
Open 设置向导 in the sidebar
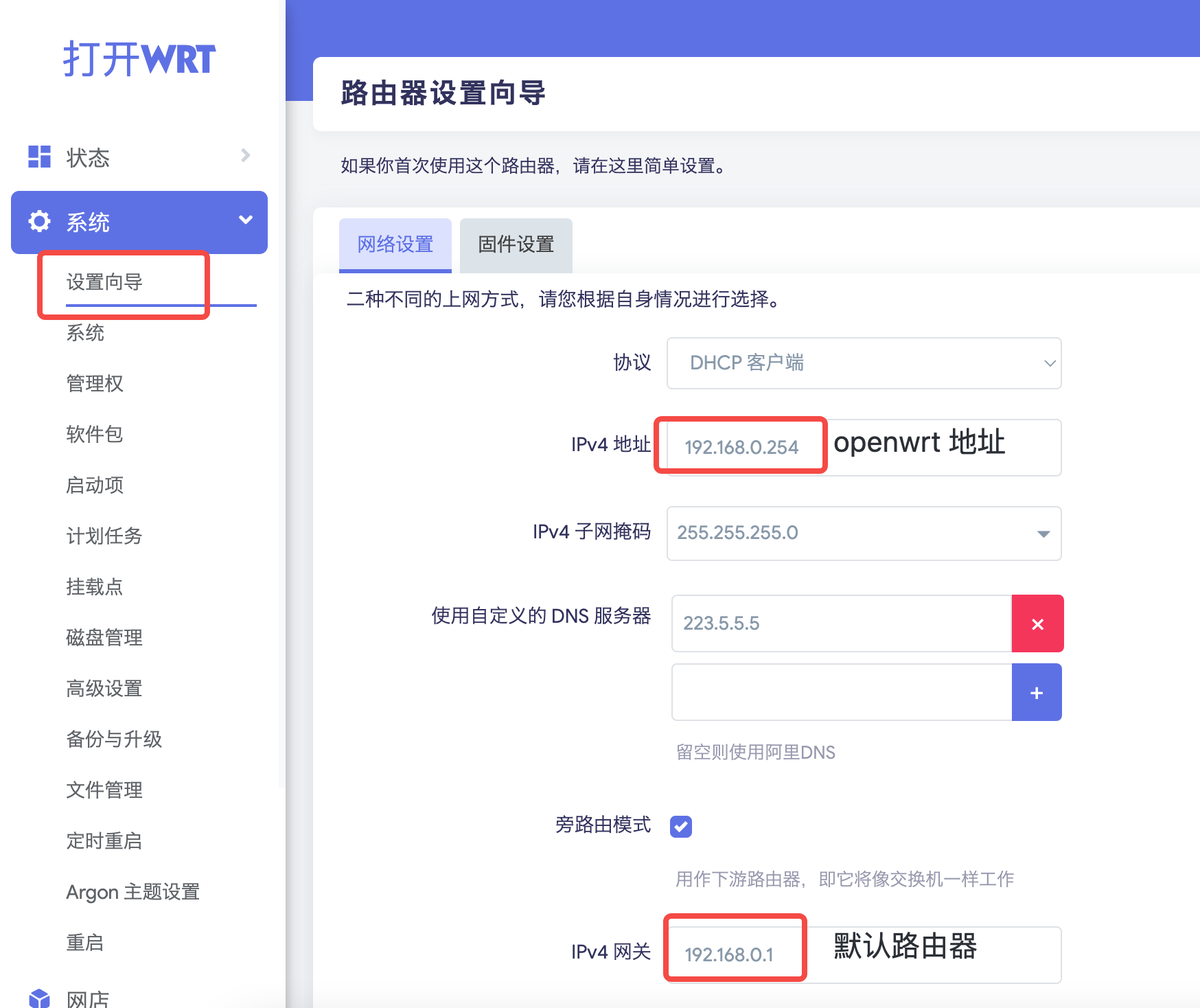tap(104, 282)
